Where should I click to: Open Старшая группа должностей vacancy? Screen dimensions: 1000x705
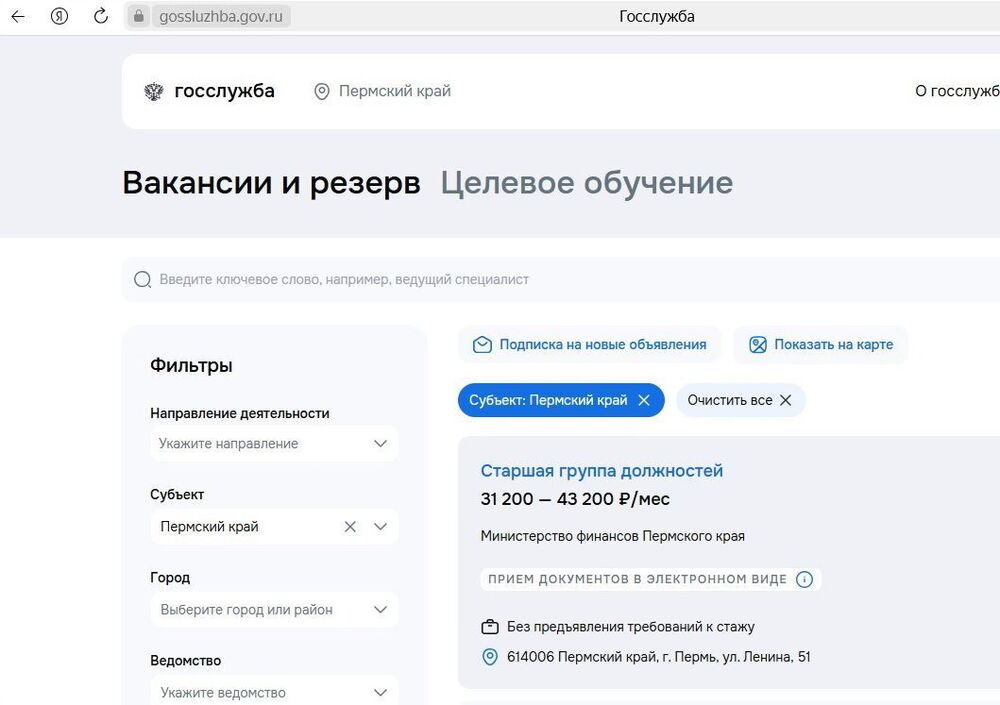pos(601,471)
